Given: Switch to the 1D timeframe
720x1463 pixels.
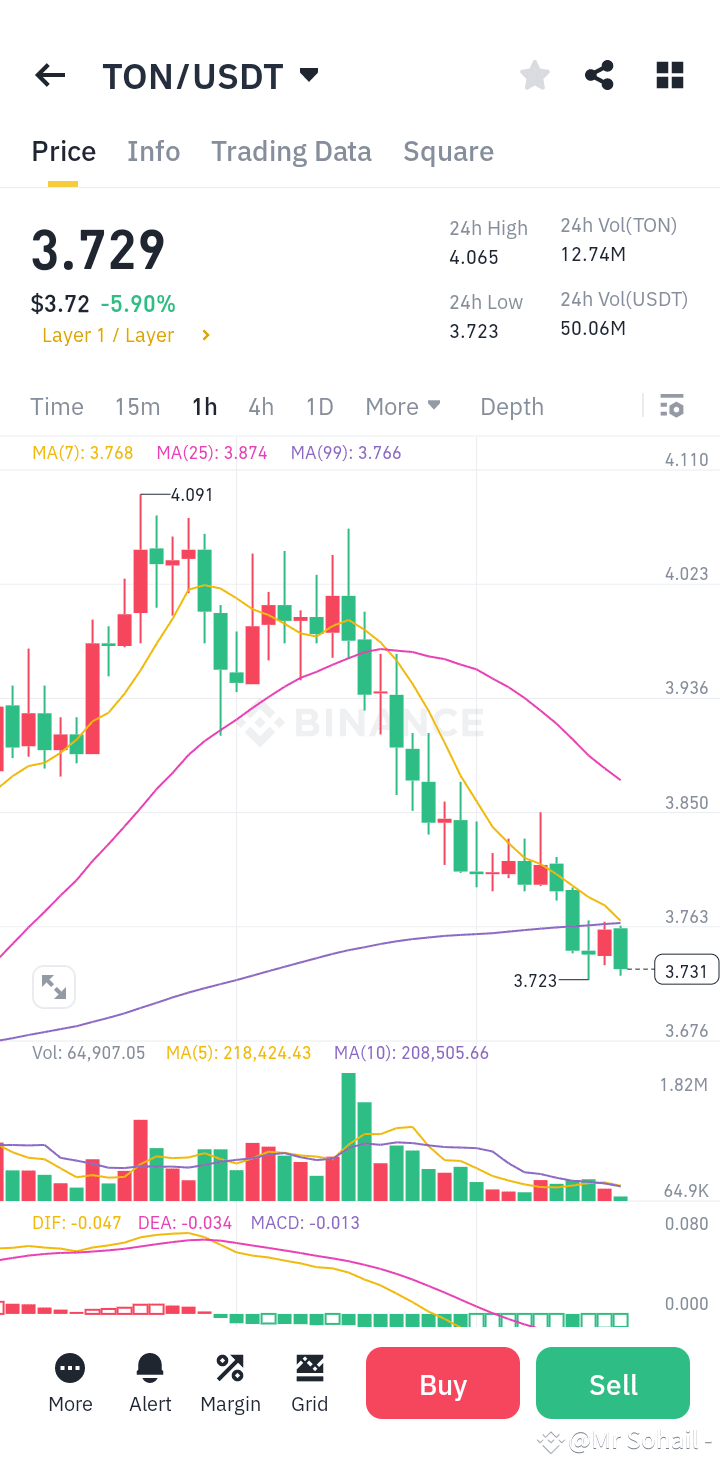Looking at the screenshot, I should pos(319,406).
